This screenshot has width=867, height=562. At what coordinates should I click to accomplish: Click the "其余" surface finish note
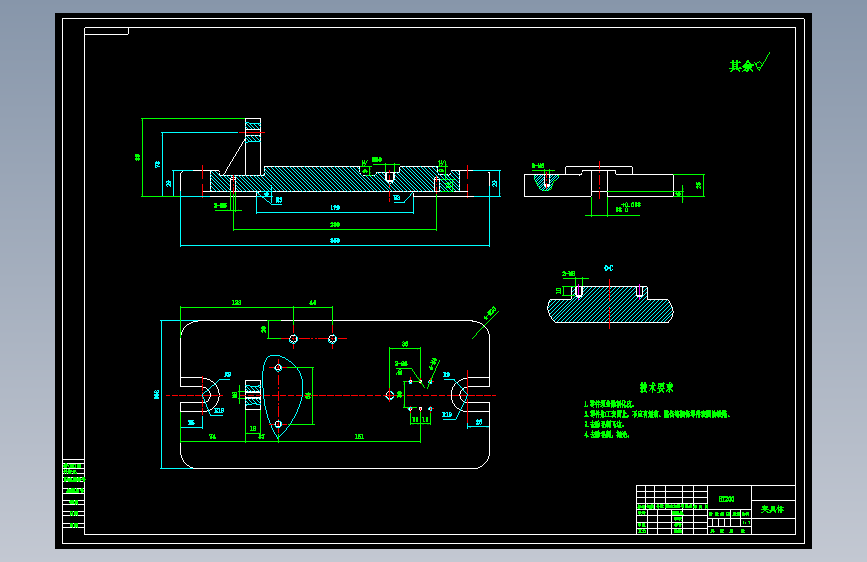pos(741,66)
